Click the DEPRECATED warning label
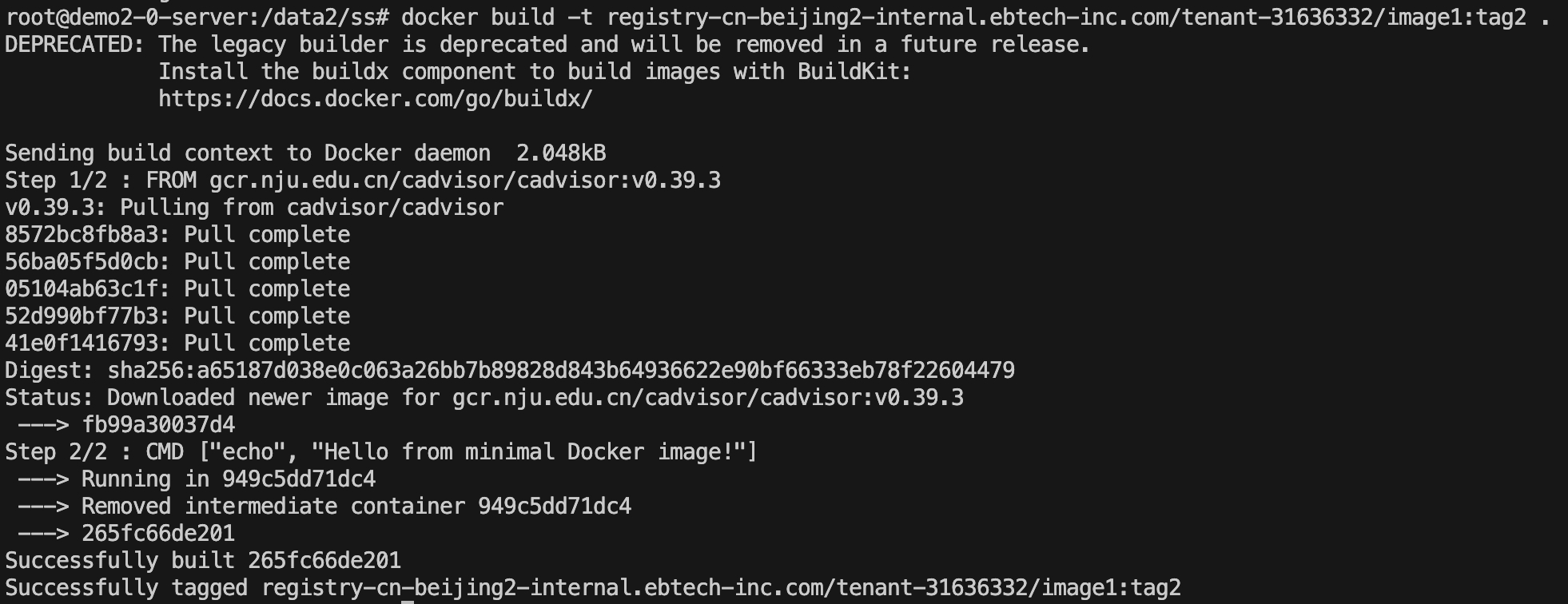 pos(74,45)
